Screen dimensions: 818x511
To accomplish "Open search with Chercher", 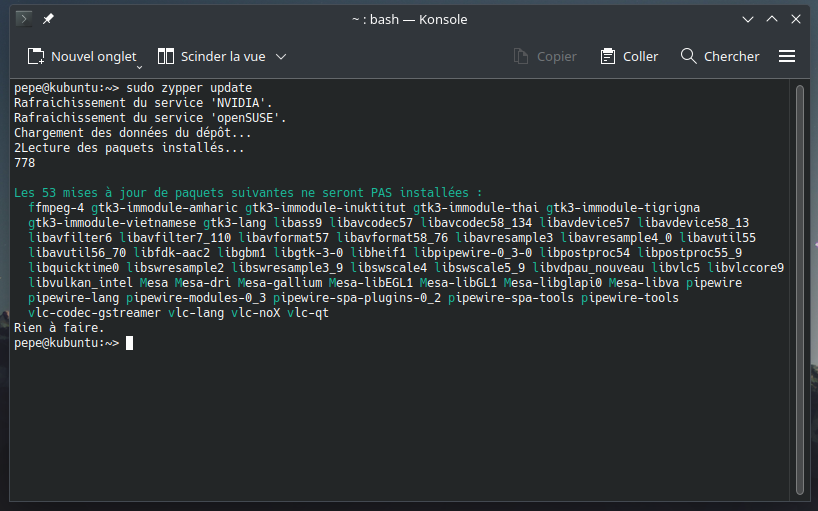I will 720,56.
